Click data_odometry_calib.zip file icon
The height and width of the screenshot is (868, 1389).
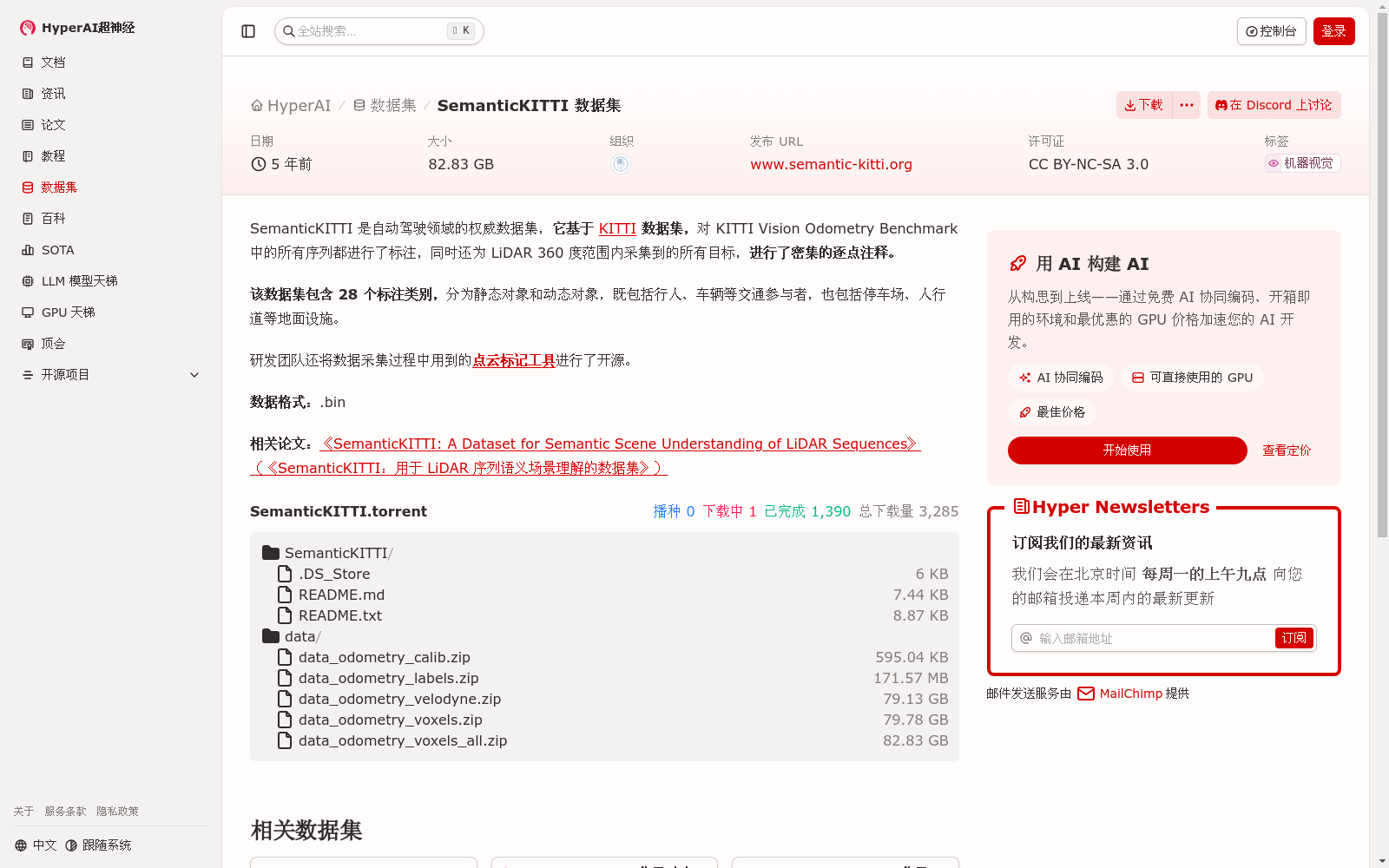pyautogui.click(x=285, y=657)
